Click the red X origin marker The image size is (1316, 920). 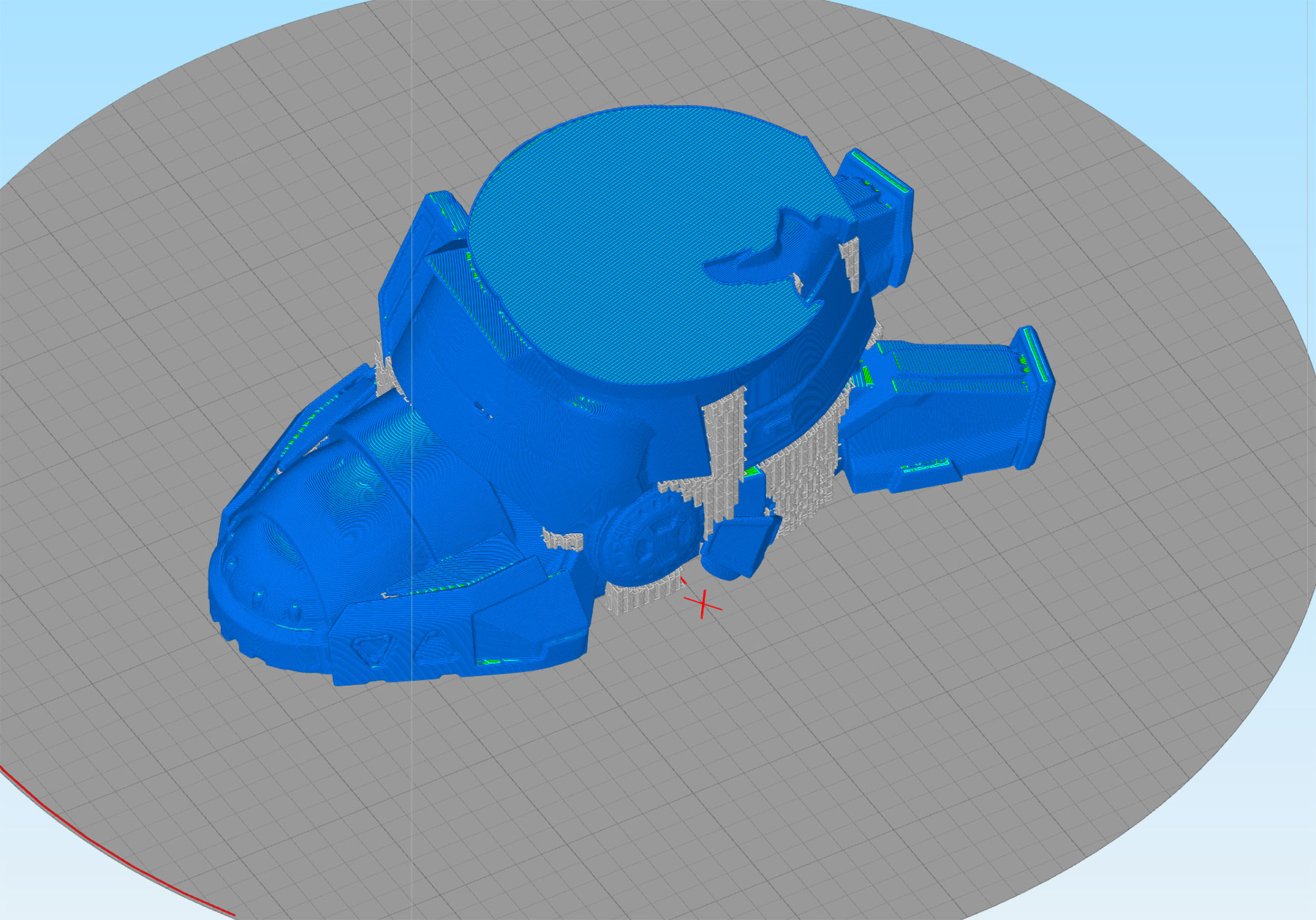coord(703,604)
